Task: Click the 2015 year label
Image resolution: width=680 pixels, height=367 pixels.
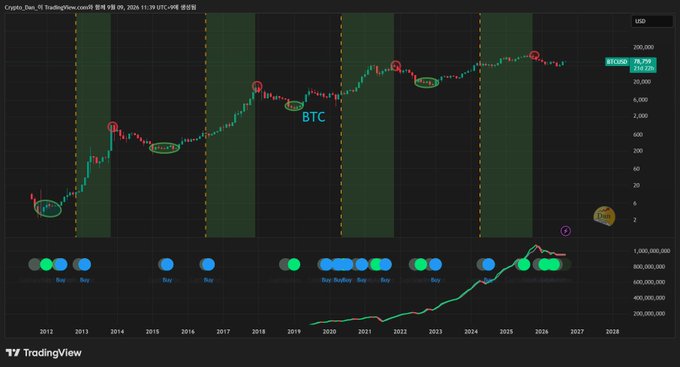Action: (x=152, y=331)
